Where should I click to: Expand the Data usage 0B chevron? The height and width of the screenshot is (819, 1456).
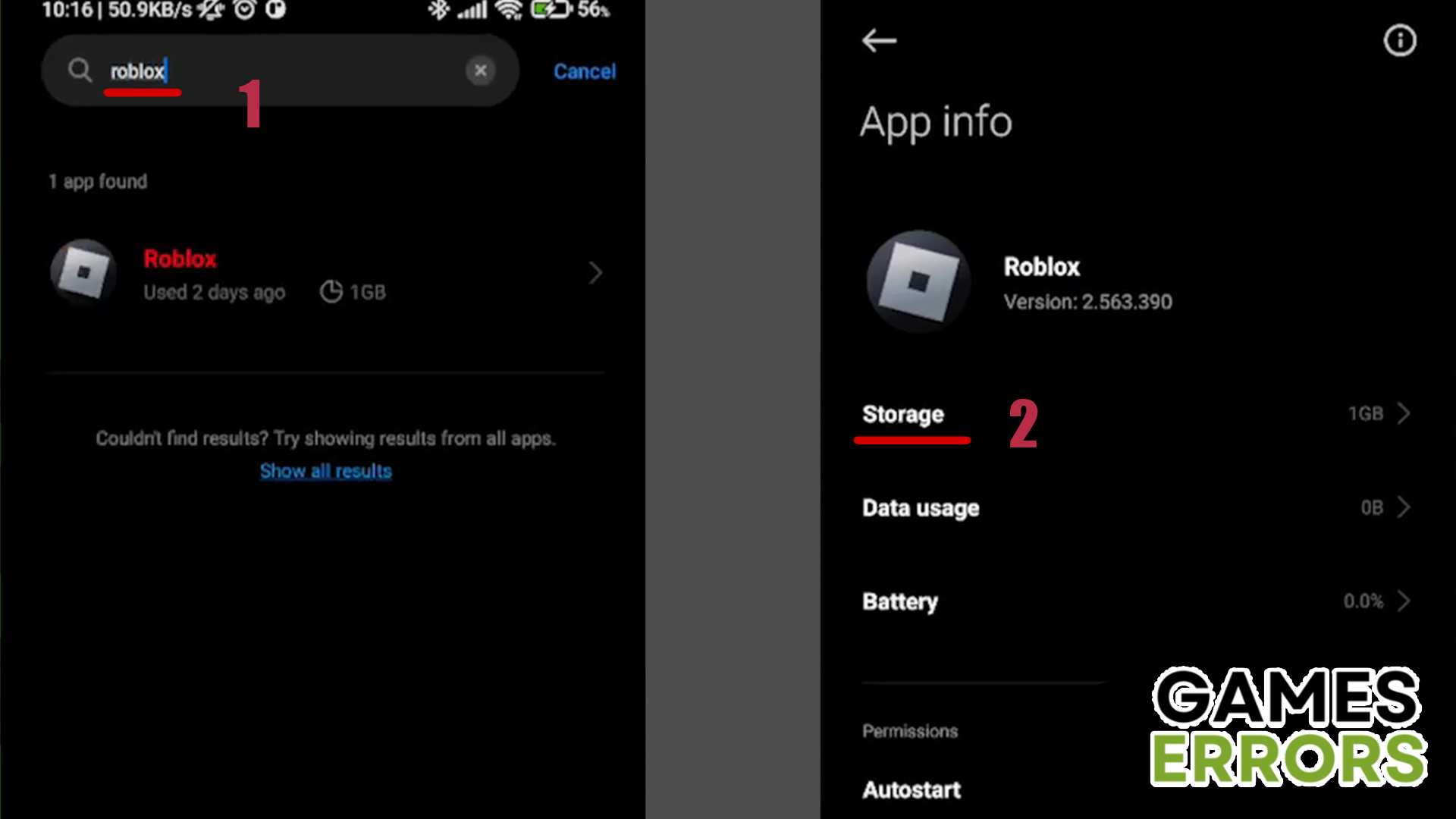(1404, 507)
